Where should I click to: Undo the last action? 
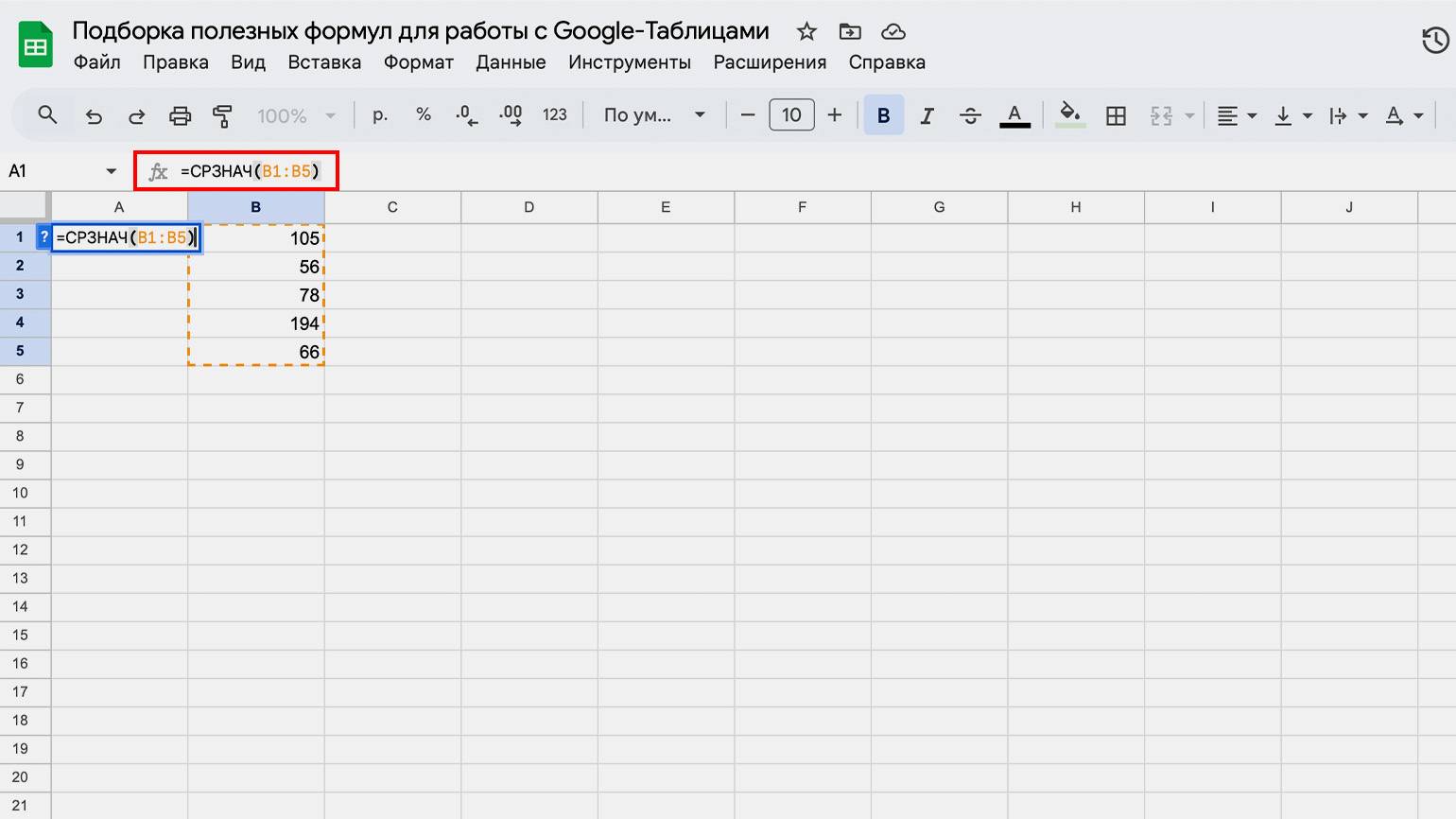[94, 115]
